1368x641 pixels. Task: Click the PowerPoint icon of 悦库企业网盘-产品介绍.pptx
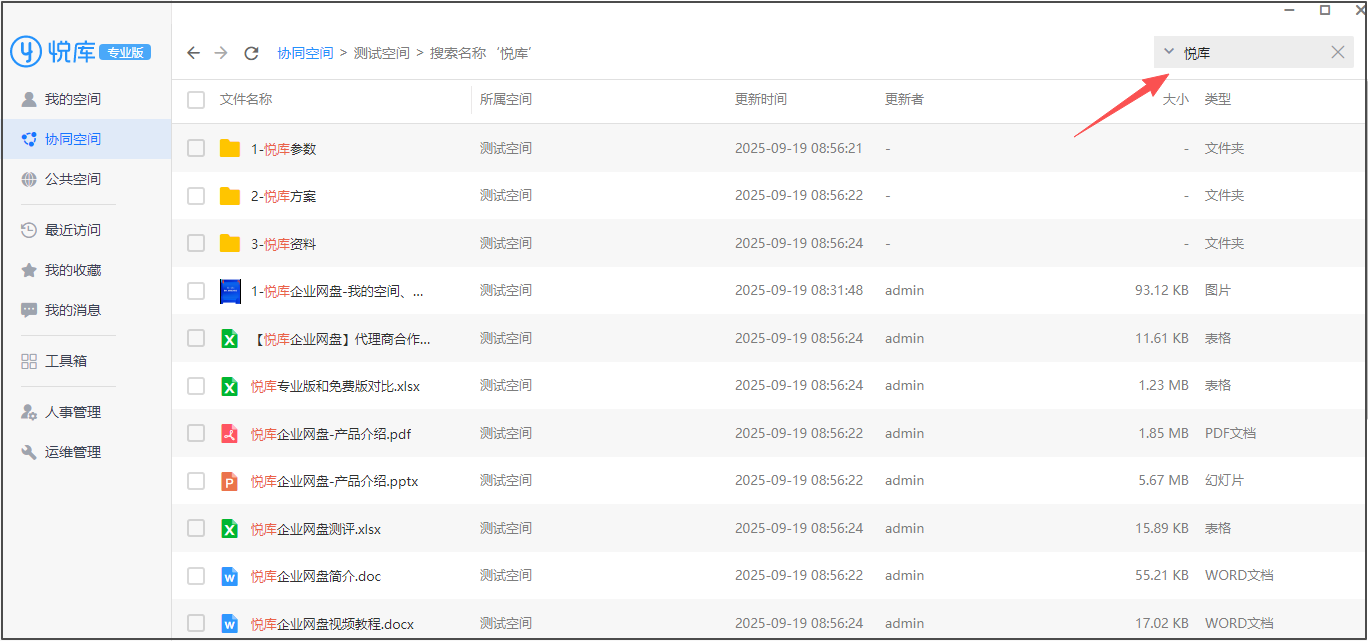[229, 481]
